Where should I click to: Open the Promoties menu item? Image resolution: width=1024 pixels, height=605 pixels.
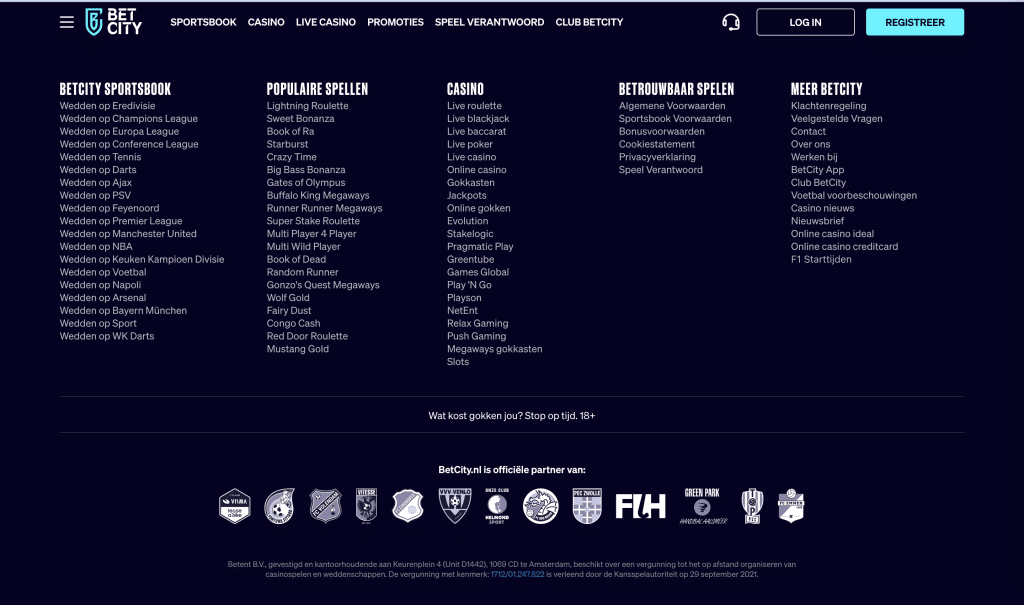pyautogui.click(x=395, y=22)
